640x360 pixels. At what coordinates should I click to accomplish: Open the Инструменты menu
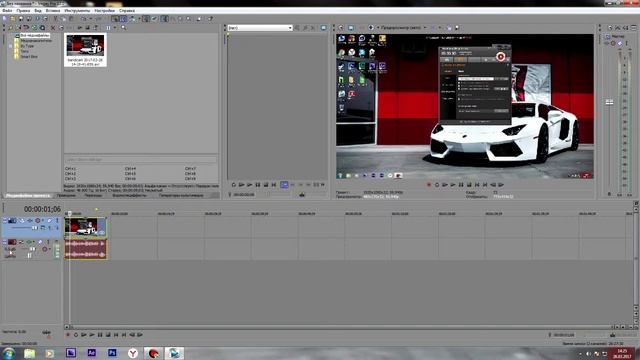click(77, 11)
